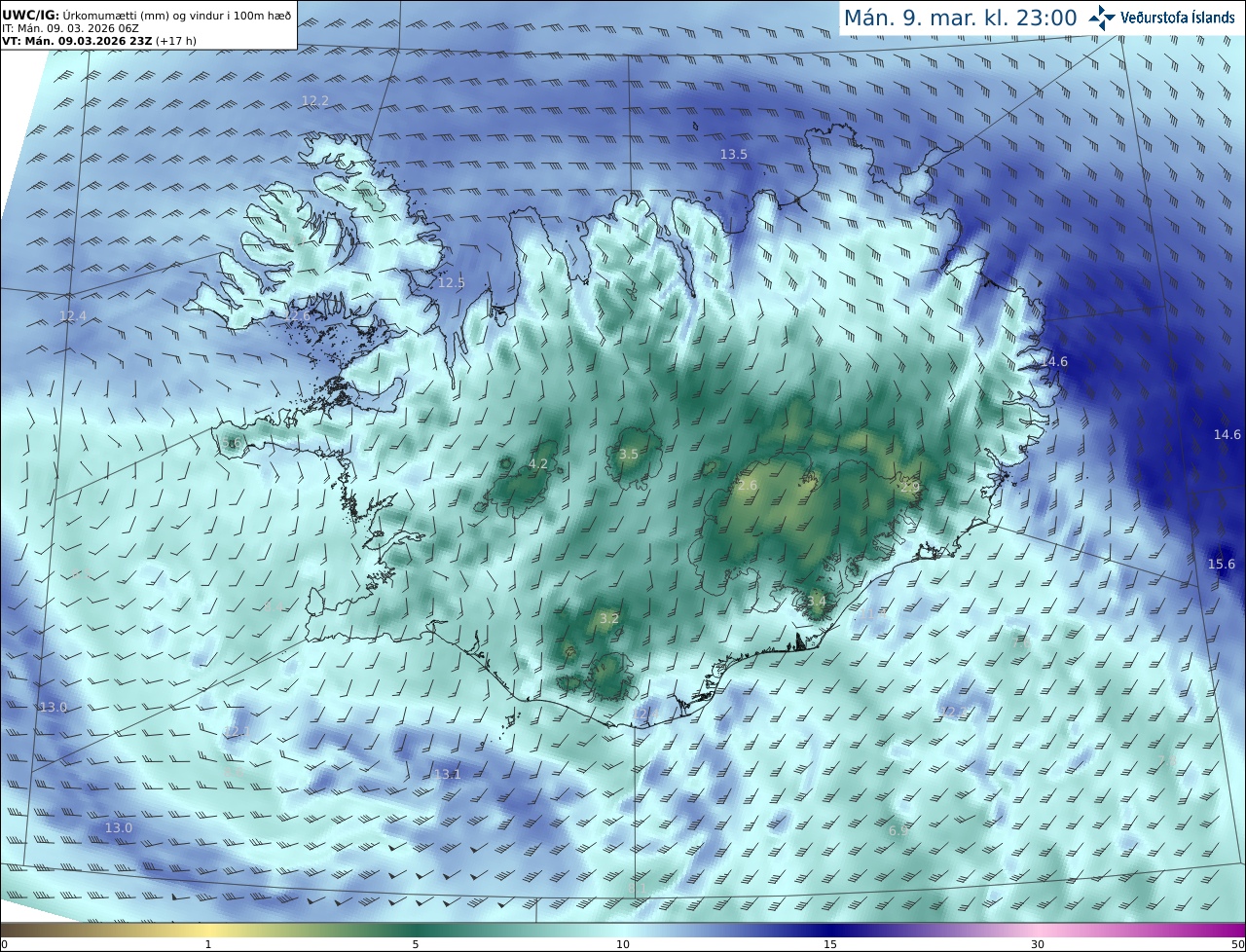Click the 13.5 value north of Iceland
This screenshot has height=952, width=1246.
[x=733, y=154]
